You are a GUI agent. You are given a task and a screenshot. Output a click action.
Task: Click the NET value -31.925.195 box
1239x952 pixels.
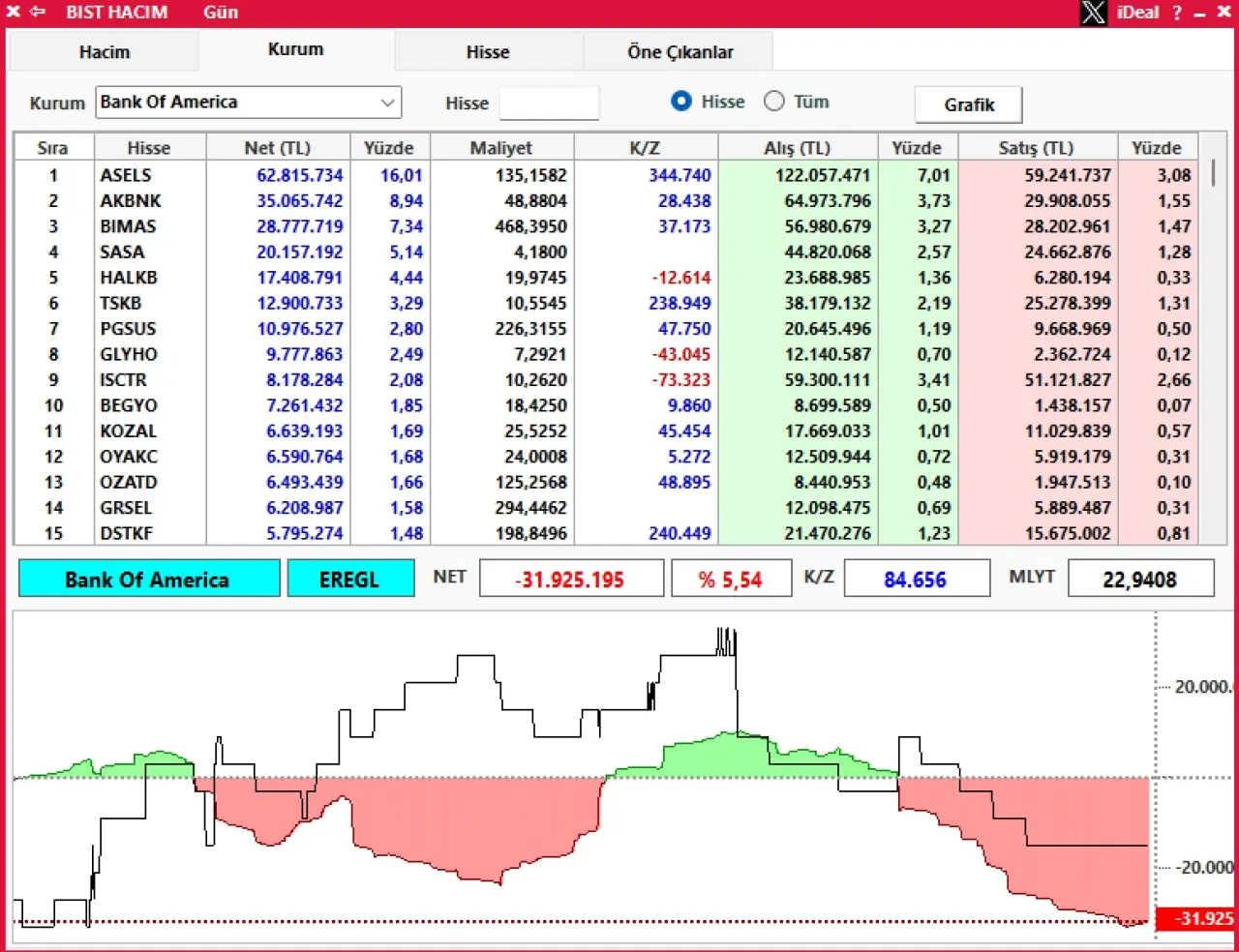(572, 579)
